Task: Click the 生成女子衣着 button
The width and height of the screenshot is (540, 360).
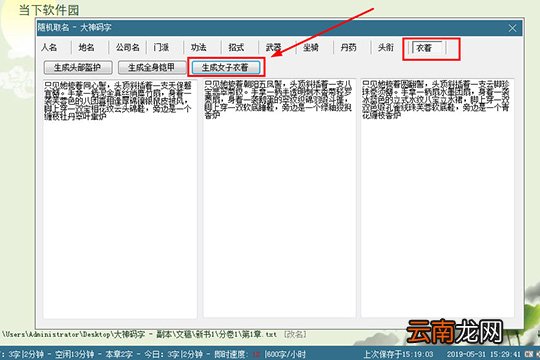Action: click(226, 68)
